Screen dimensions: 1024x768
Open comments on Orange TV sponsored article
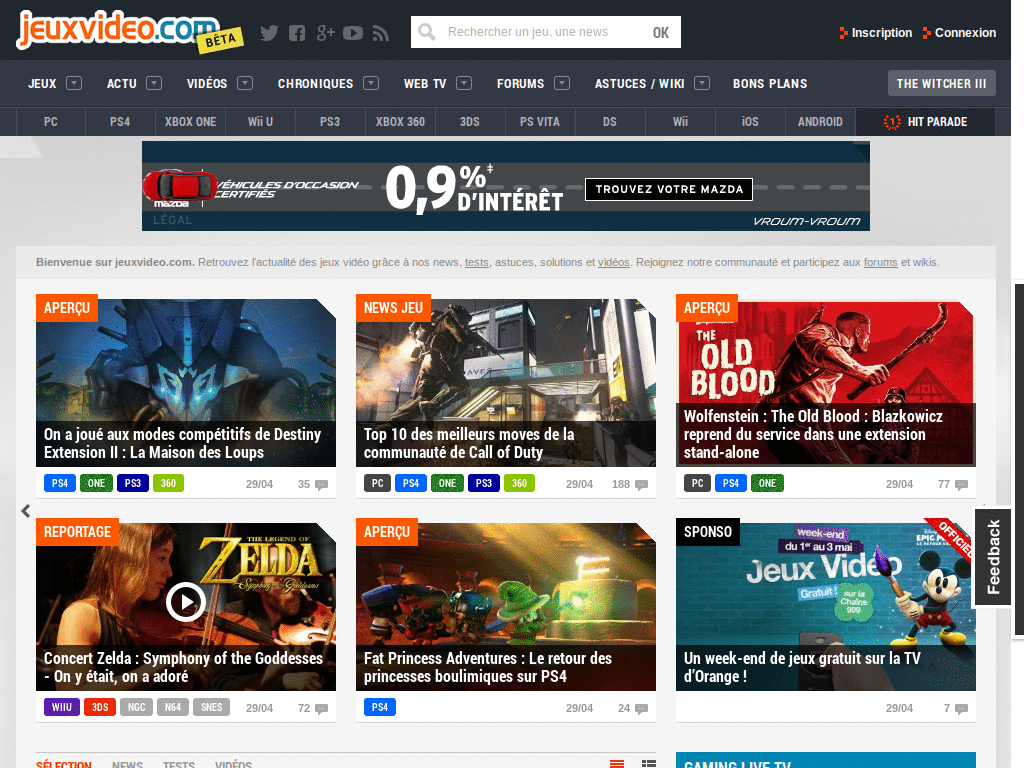point(955,708)
